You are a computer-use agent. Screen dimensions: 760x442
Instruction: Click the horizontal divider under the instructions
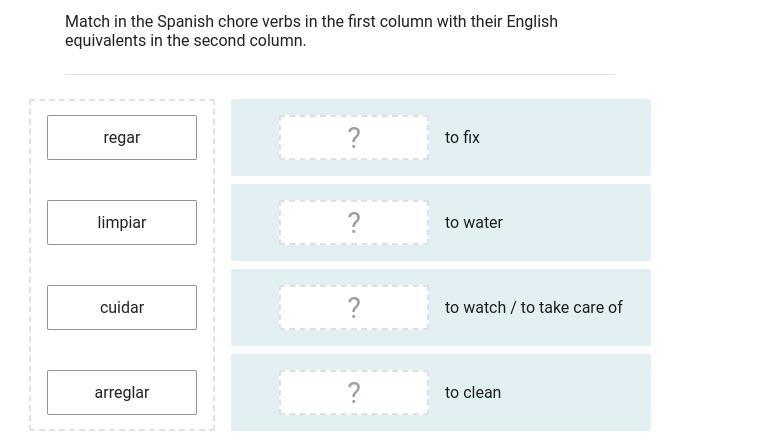tap(340, 74)
